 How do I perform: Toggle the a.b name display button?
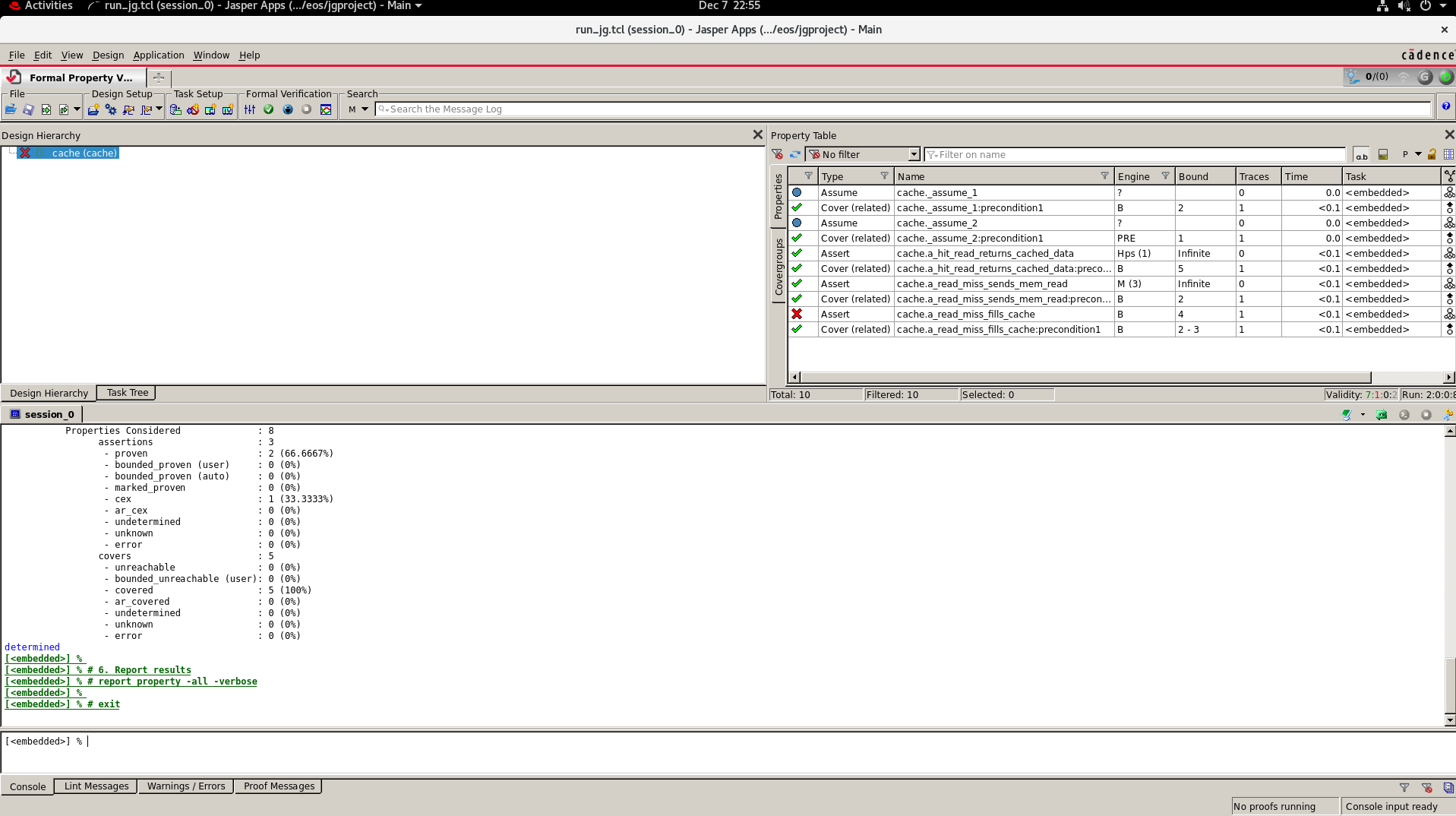click(1361, 154)
